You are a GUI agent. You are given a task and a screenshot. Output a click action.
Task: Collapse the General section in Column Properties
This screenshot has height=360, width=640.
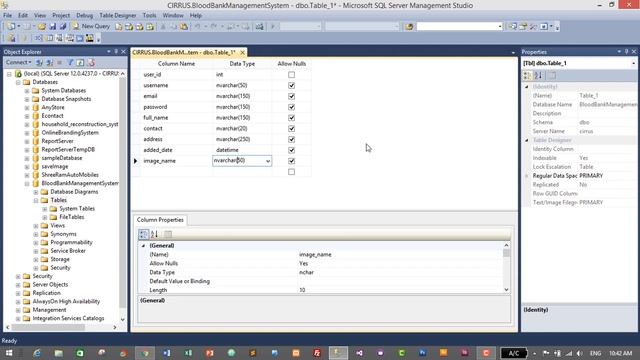[x=143, y=246]
